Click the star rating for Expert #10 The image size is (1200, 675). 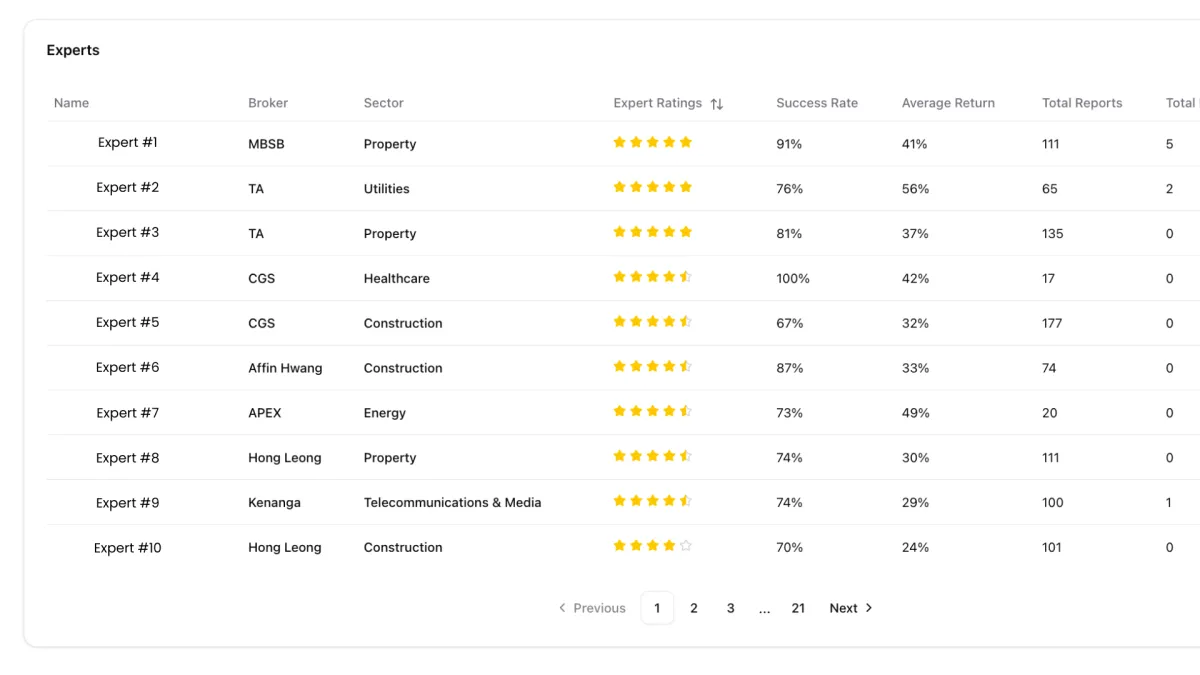[x=652, y=546]
